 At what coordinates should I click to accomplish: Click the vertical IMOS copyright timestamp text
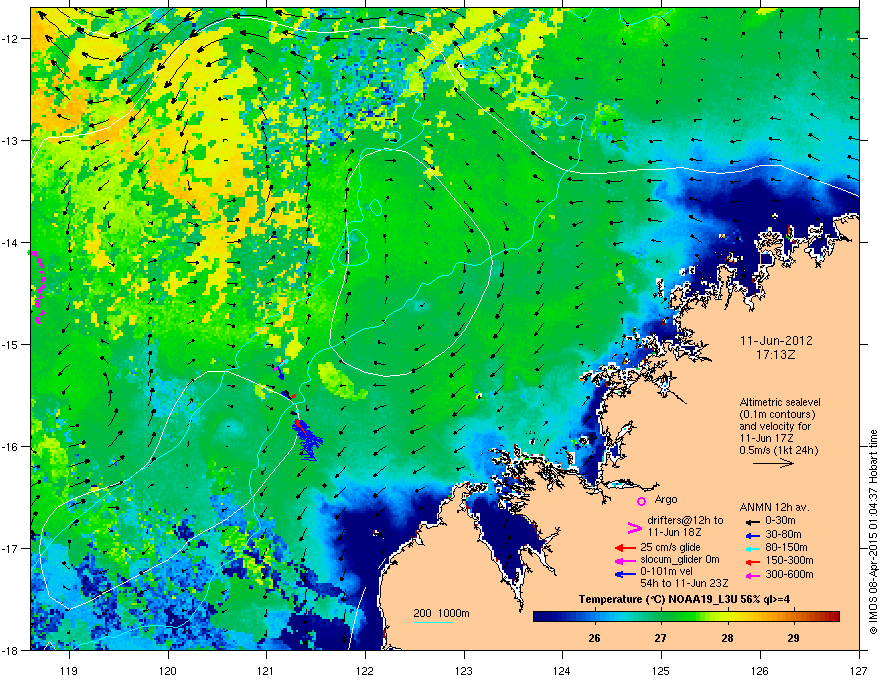(873, 532)
